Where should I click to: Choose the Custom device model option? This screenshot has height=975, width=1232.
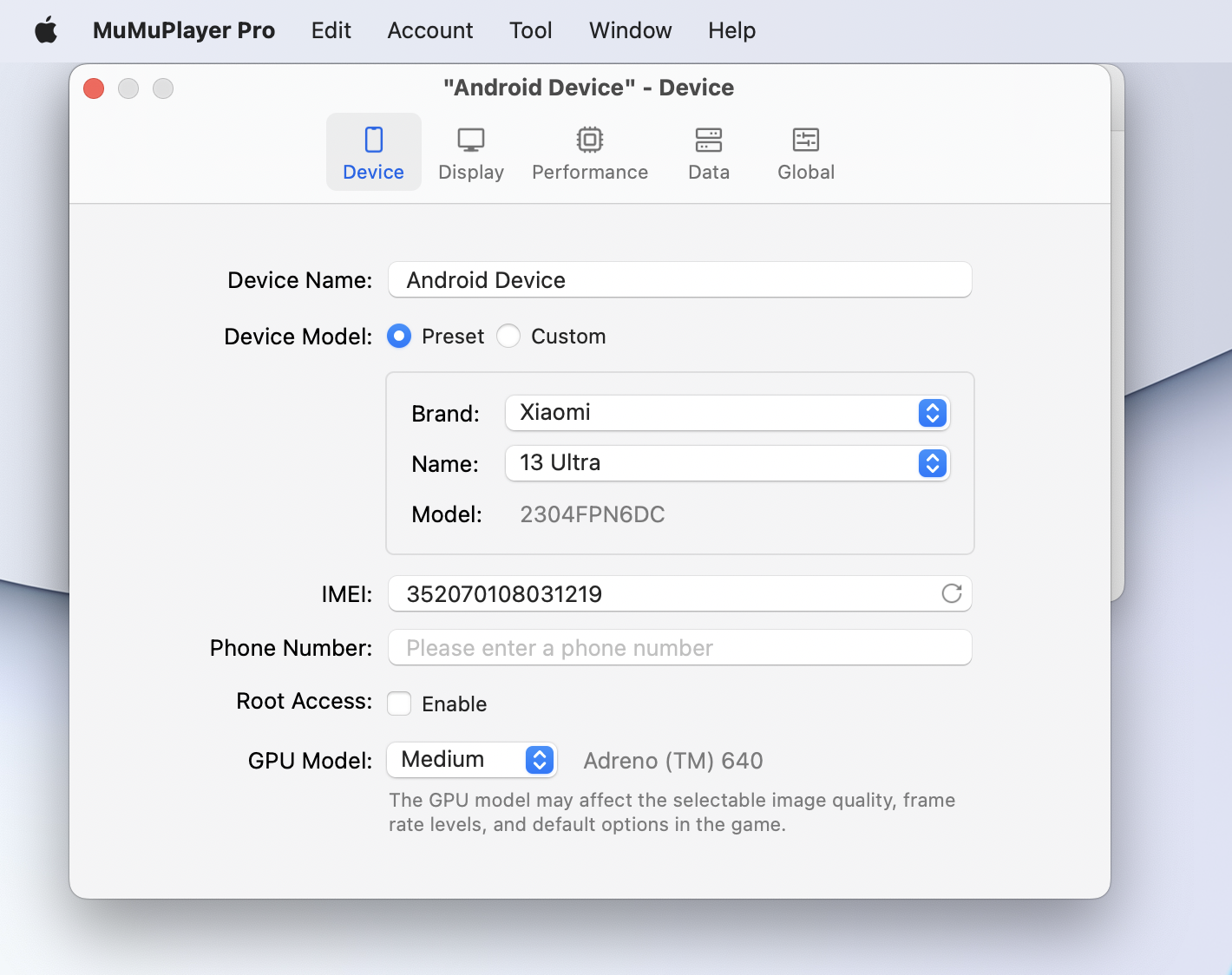pos(508,336)
